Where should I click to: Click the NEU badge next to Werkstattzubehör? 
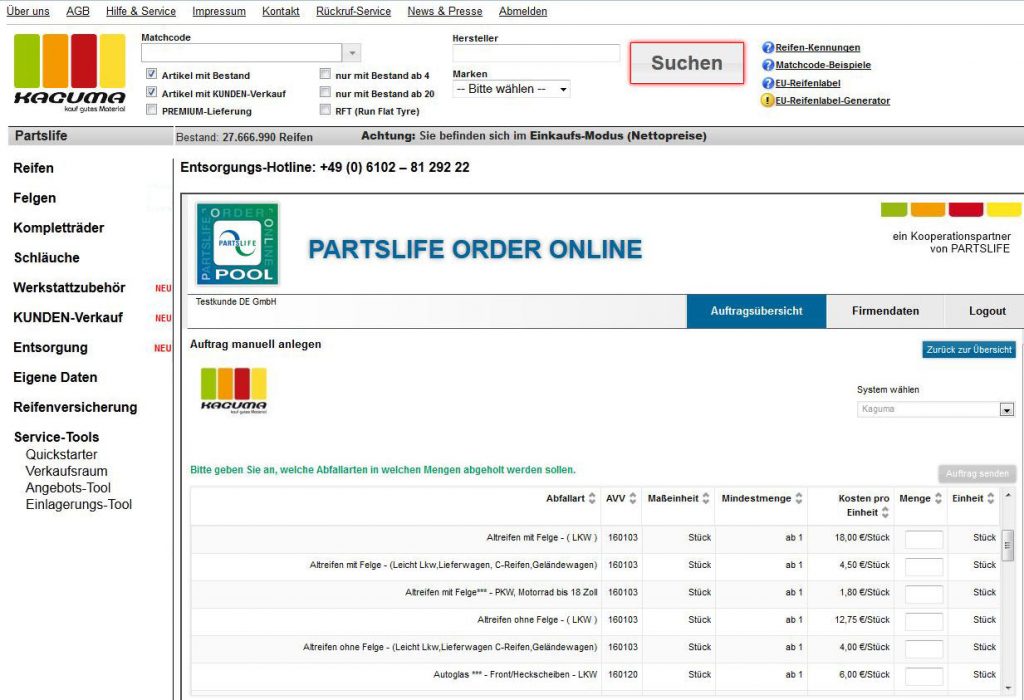[x=163, y=288]
